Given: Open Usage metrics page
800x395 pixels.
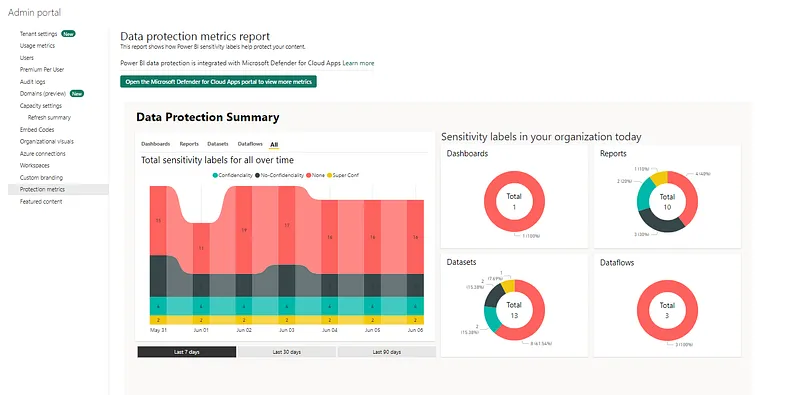Looking at the screenshot, I should 37,46.
